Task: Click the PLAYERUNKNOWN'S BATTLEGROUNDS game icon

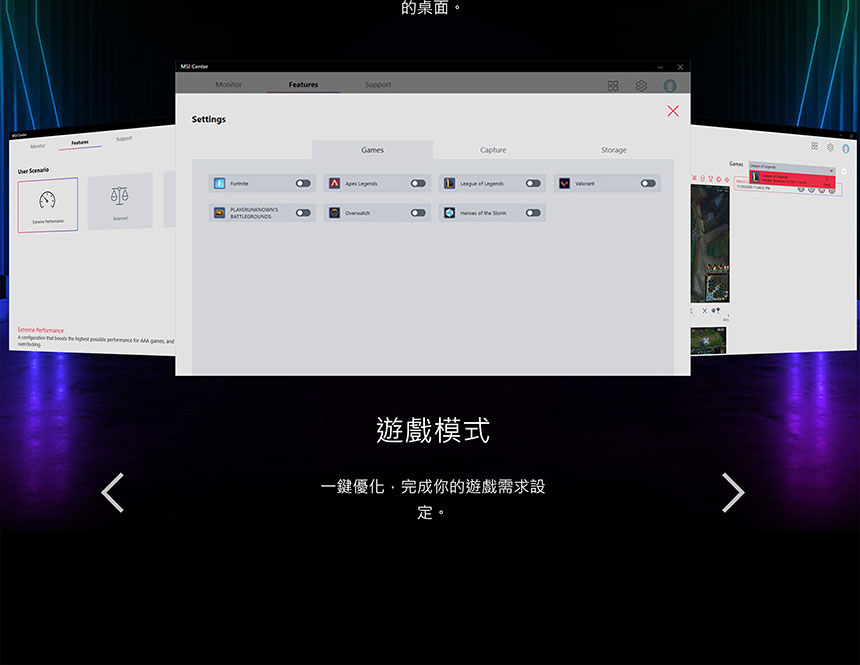Action: point(219,213)
